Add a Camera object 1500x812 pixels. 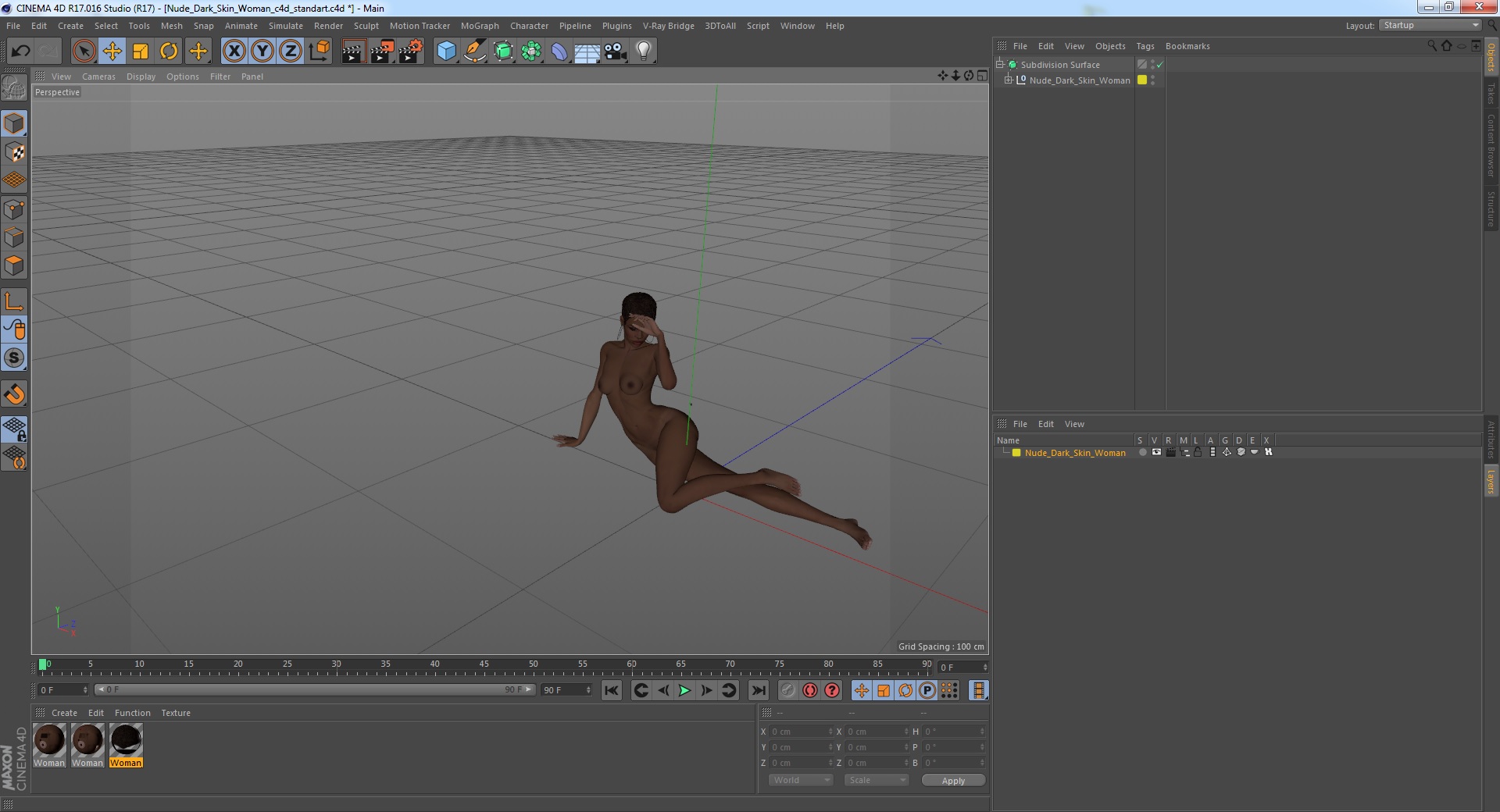[616, 52]
